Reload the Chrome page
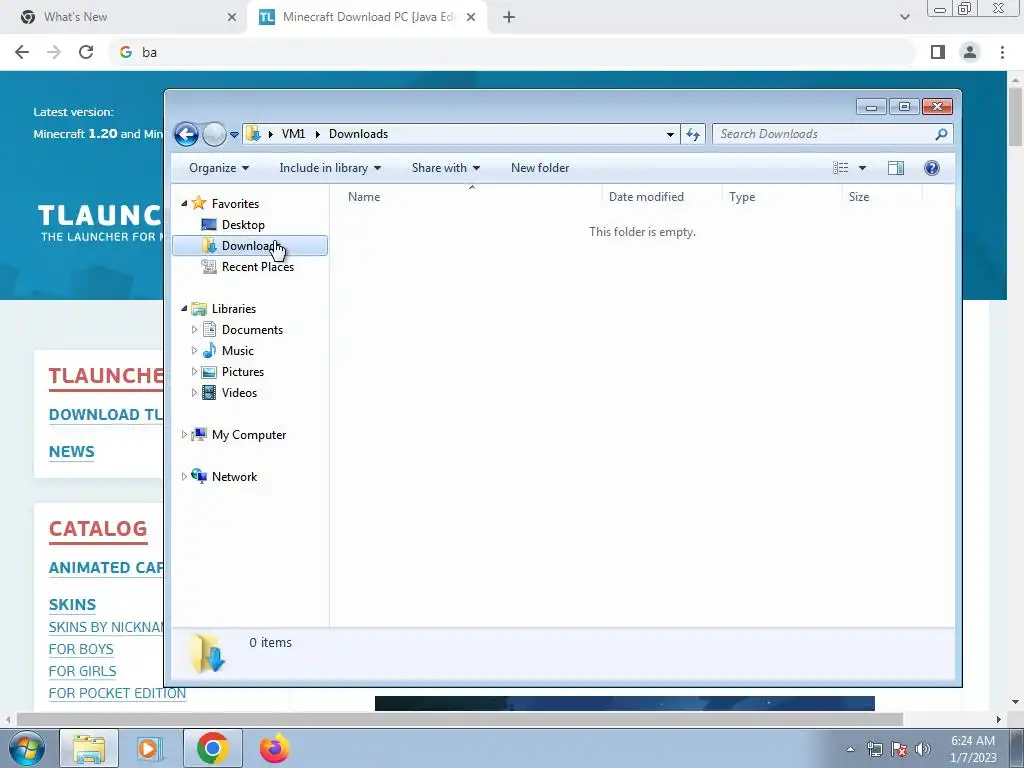Screen dimensions: 1024x768 click(86, 52)
